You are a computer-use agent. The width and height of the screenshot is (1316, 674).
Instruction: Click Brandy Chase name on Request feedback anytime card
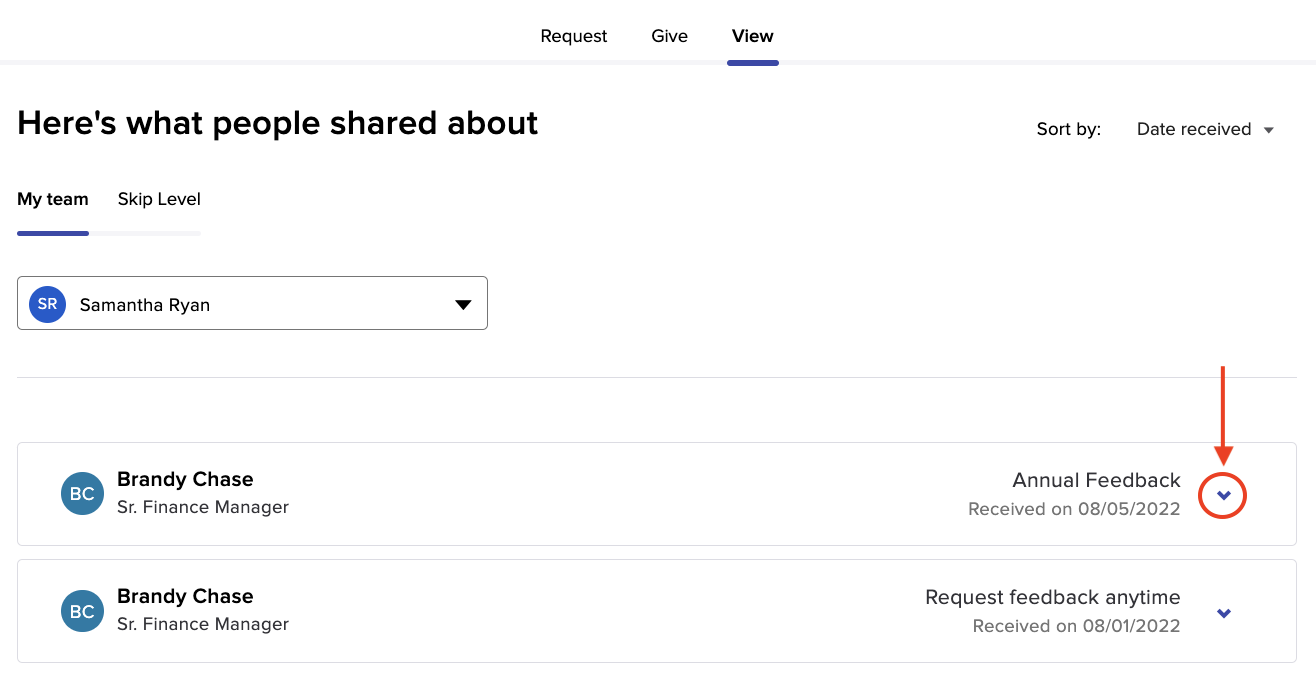[x=185, y=596]
